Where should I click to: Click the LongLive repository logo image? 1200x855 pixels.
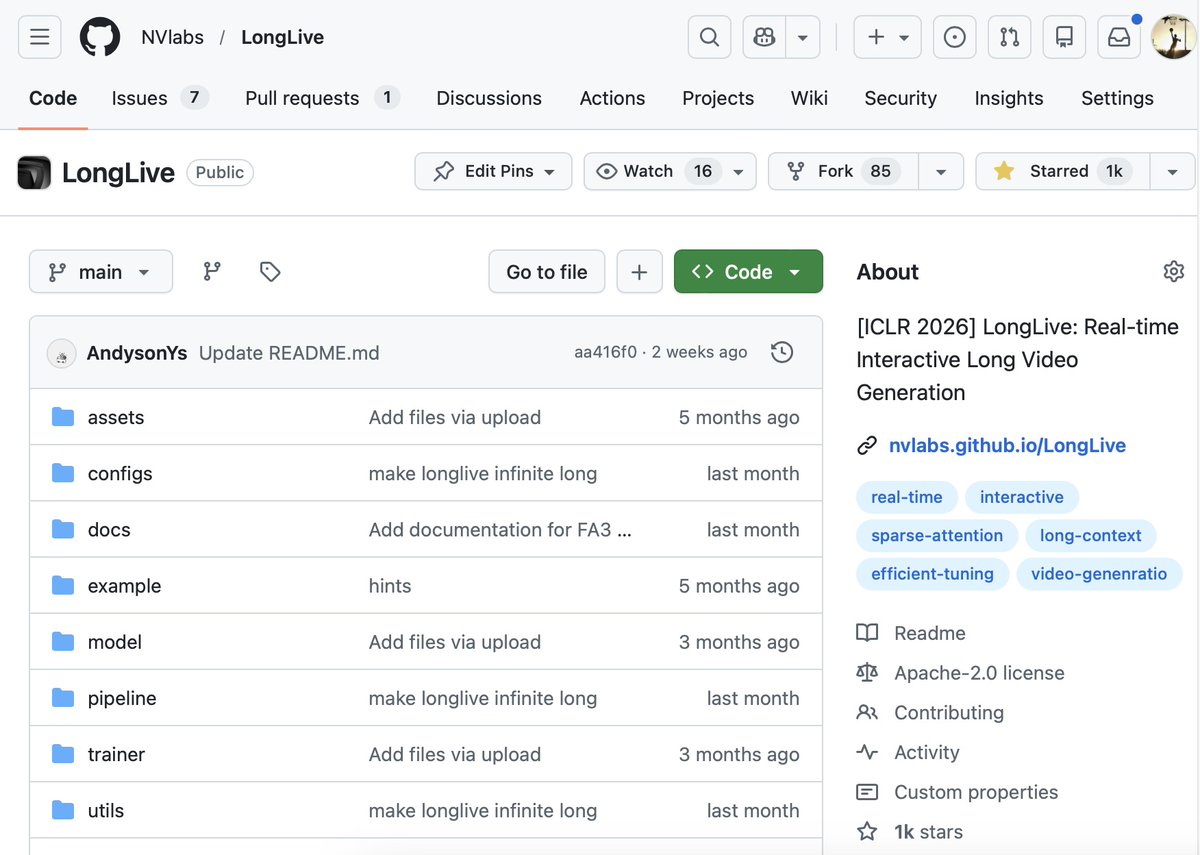point(34,172)
